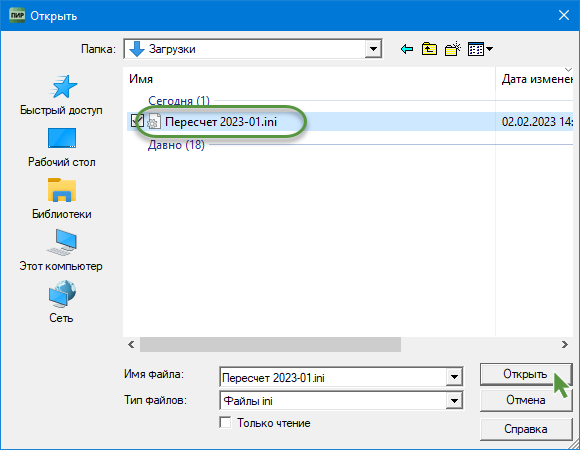Expand the Папка folder dropdown

(x=373, y=49)
